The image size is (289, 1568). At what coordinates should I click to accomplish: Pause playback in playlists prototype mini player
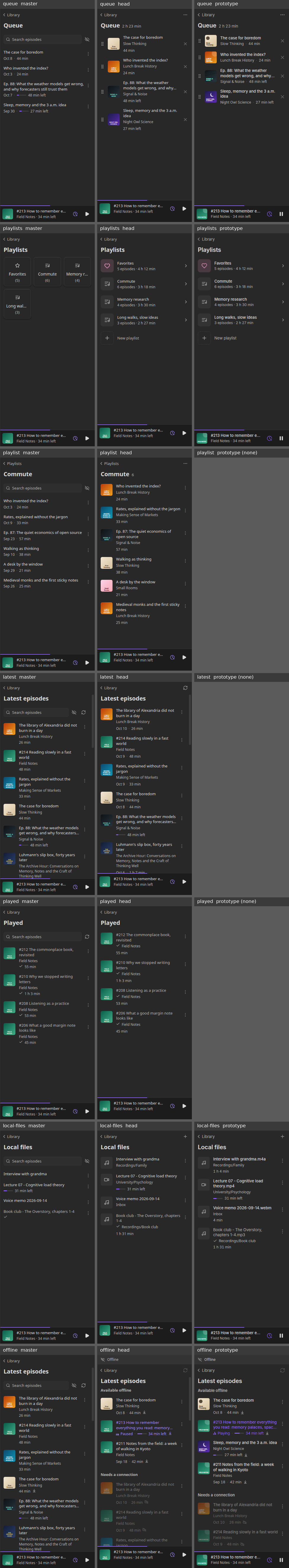281,438
